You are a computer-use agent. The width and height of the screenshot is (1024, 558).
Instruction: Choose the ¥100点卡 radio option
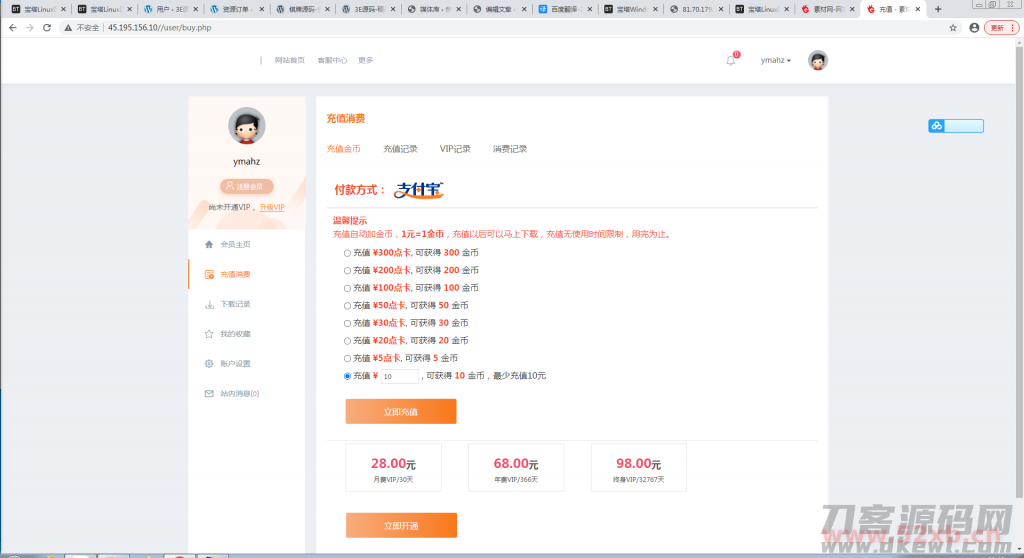coord(347,288)
